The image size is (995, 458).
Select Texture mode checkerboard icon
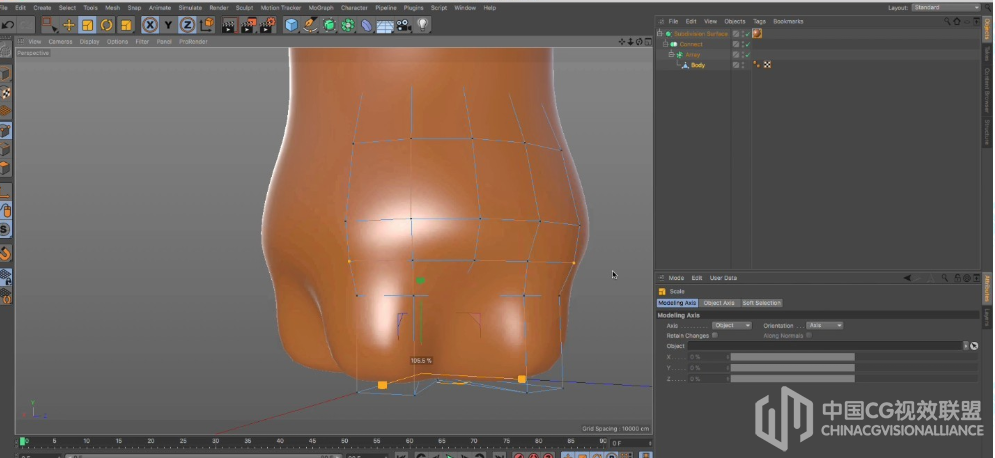pyautogui.click(x=5, y=93)
